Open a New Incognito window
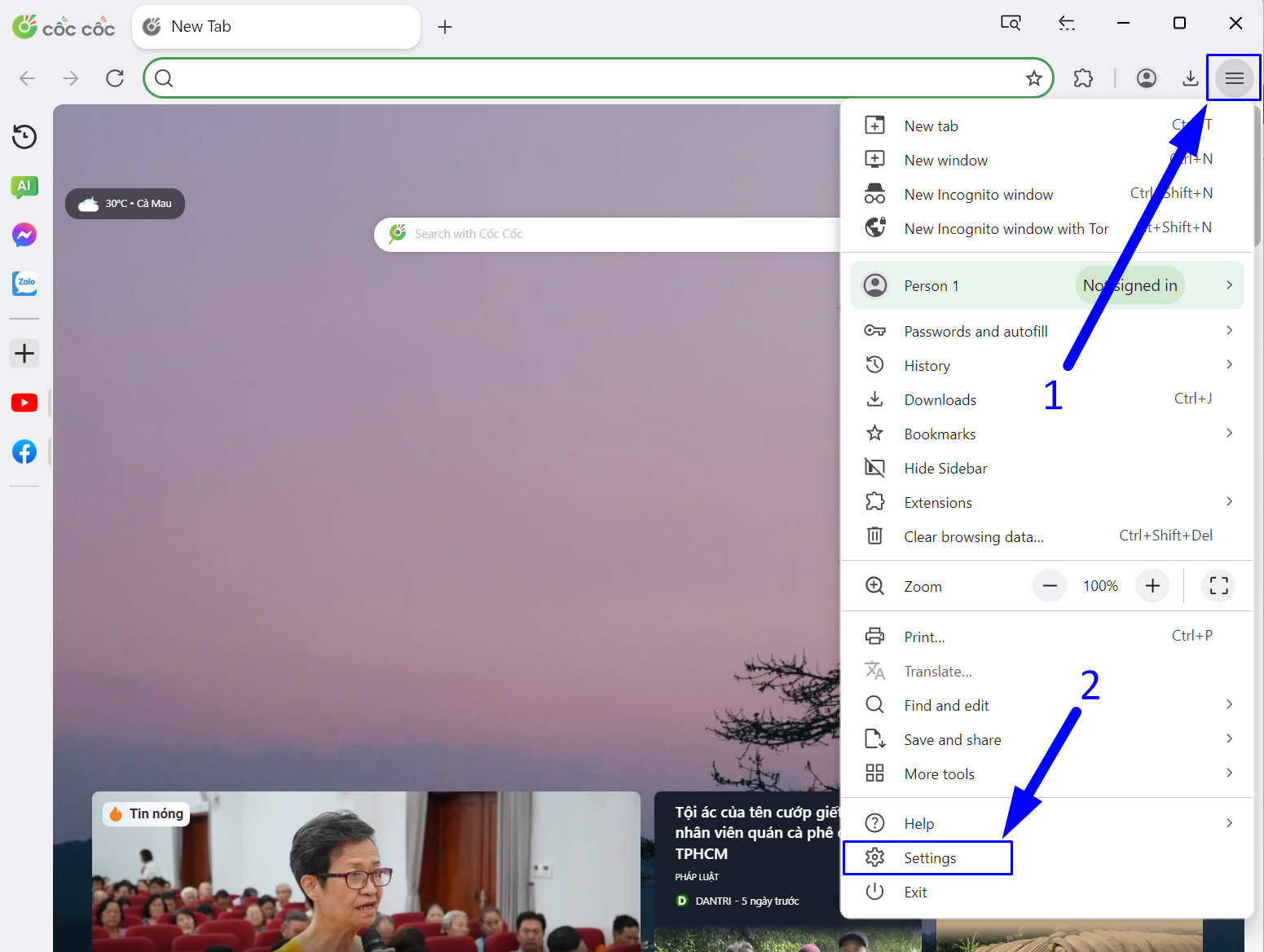 coord(978,194)
